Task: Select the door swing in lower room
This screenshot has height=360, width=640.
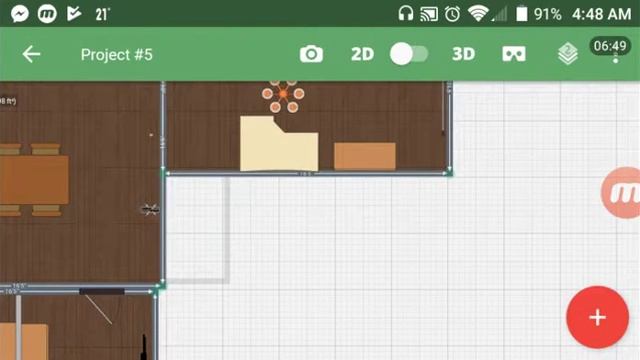Action: coord(98,309)
